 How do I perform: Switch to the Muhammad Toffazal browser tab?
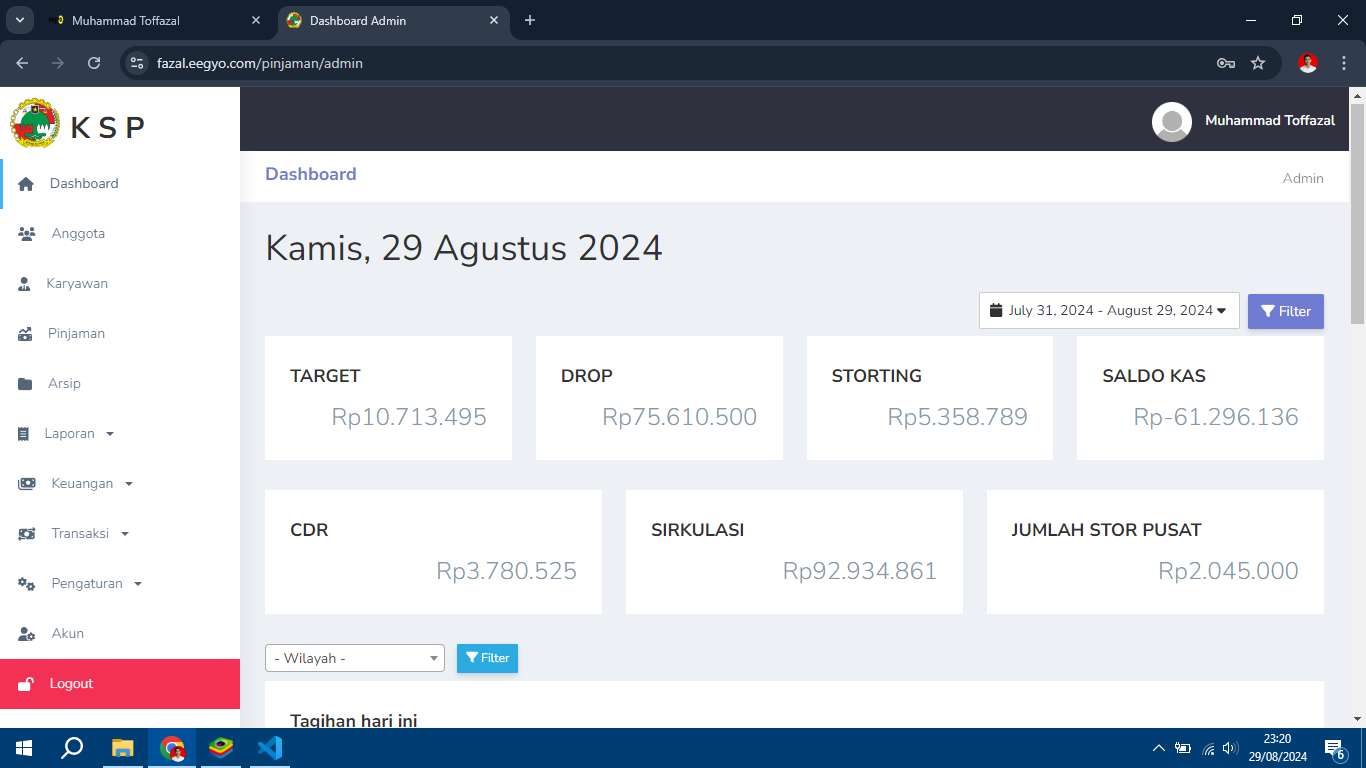(150, 20)
